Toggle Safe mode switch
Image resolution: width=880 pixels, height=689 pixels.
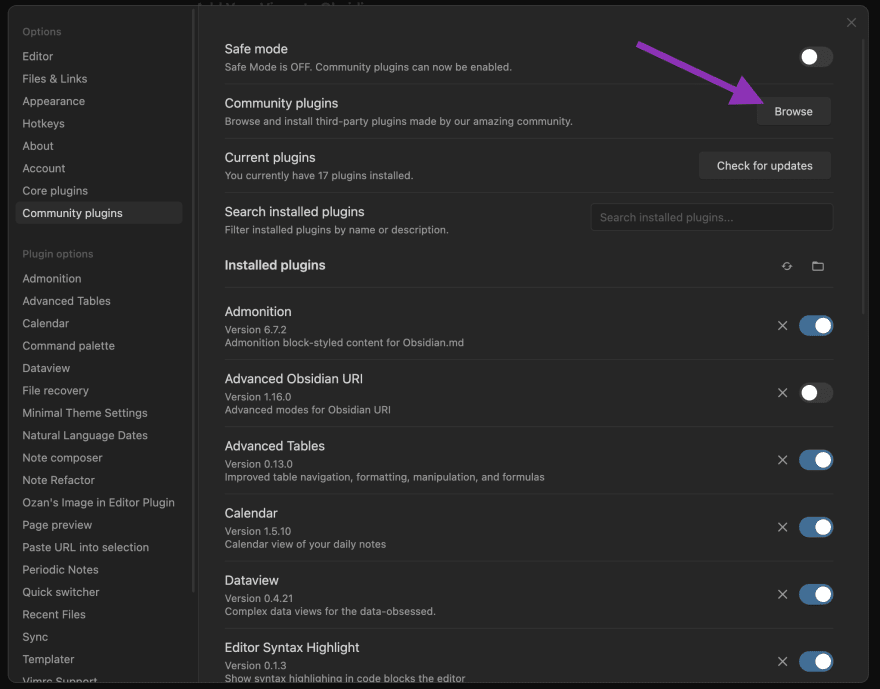coord(816,57)
